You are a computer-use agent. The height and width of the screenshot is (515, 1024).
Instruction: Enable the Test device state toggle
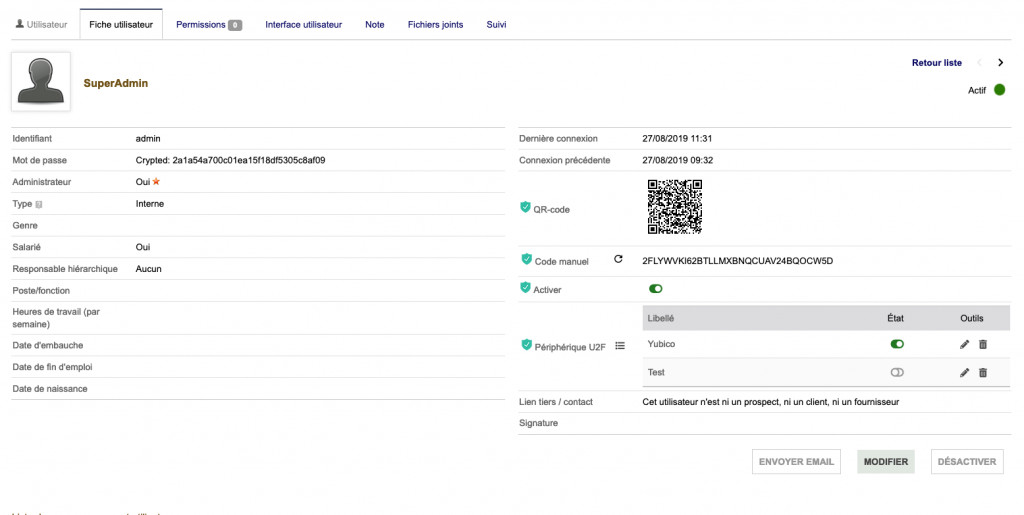pyautogui.click(x=897, y=372)
